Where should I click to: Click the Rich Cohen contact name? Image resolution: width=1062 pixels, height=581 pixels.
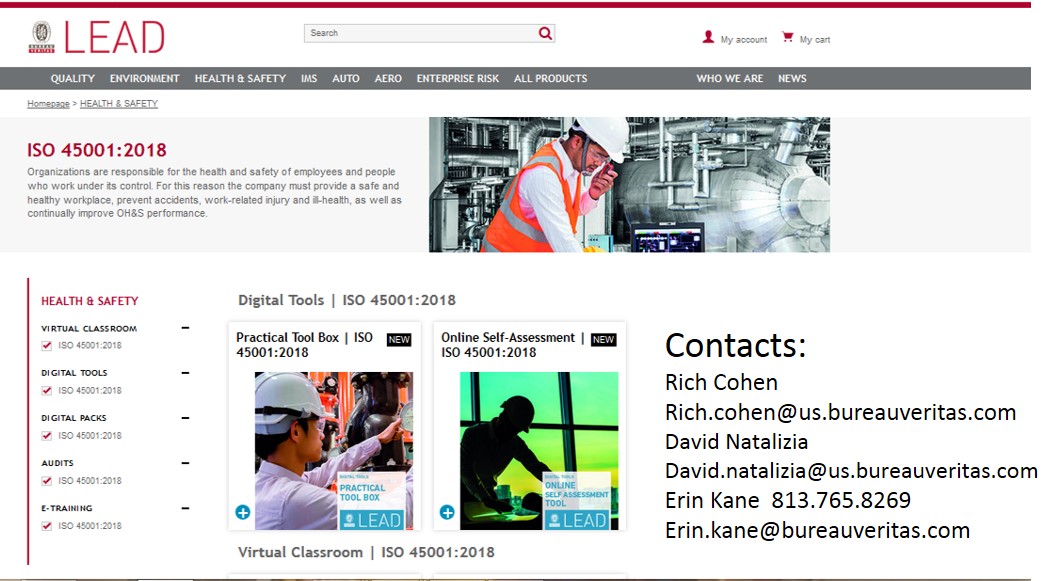[x=721, y=383]
